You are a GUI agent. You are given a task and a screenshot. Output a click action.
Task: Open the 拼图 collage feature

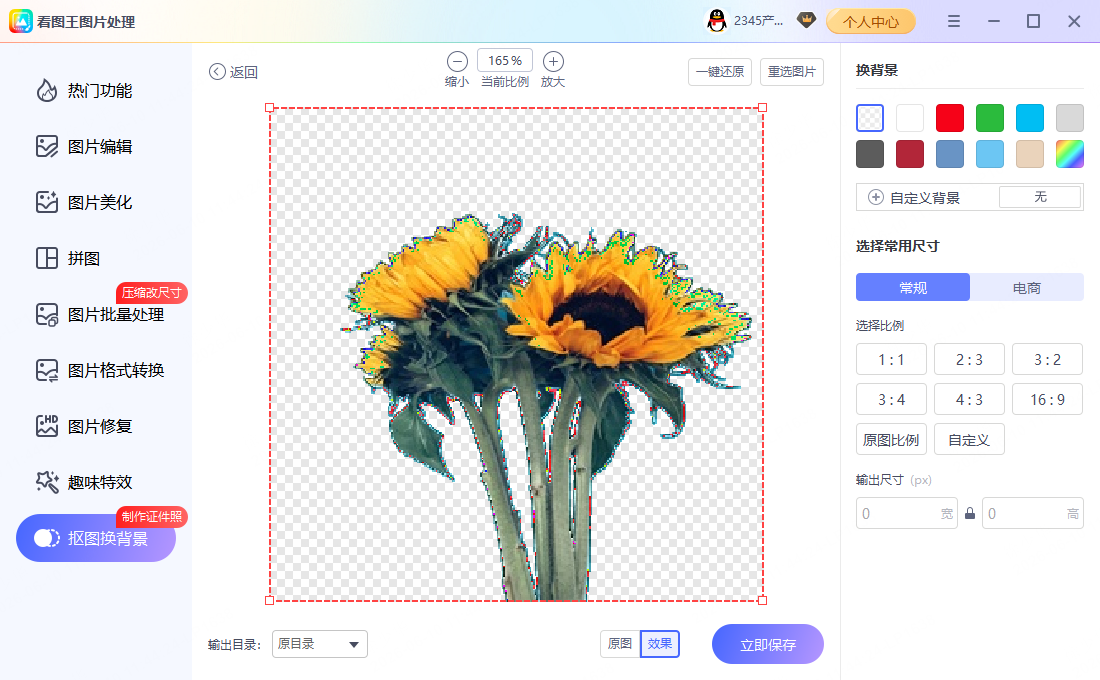[68, 258]
